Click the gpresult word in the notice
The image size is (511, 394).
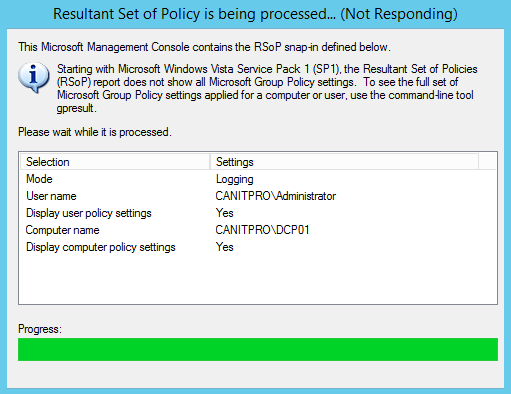click(76, 108)
